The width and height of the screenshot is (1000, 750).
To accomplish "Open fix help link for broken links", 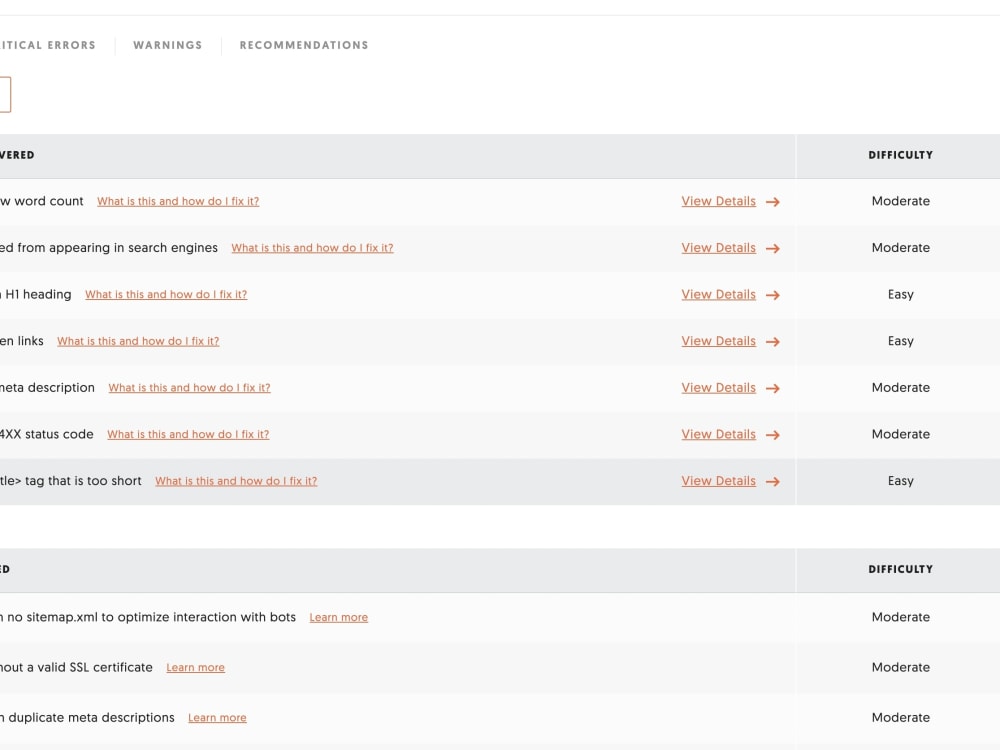I will tap(138, 341).
